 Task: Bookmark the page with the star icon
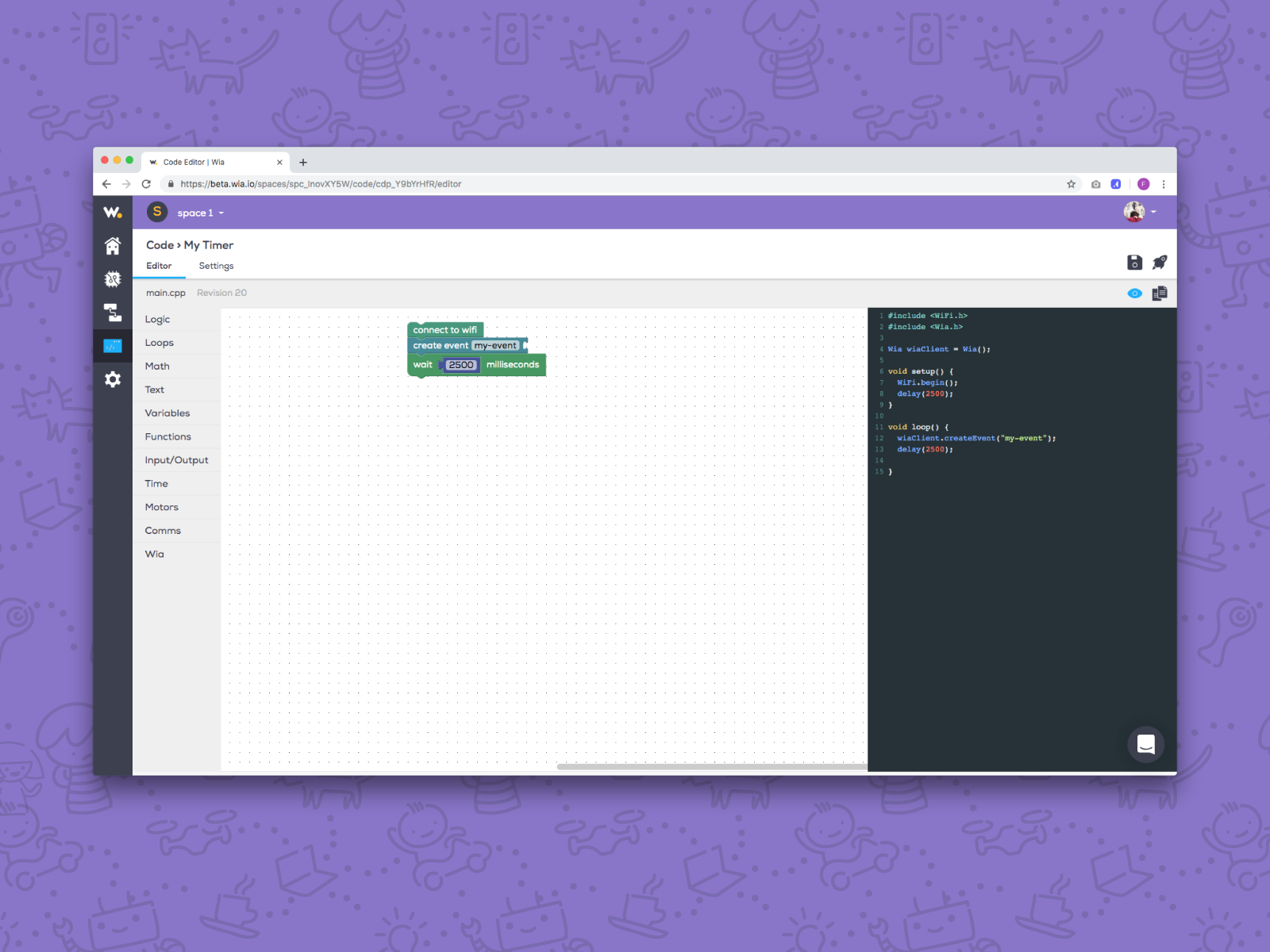pyautogui.click(x=1072, y=183)
